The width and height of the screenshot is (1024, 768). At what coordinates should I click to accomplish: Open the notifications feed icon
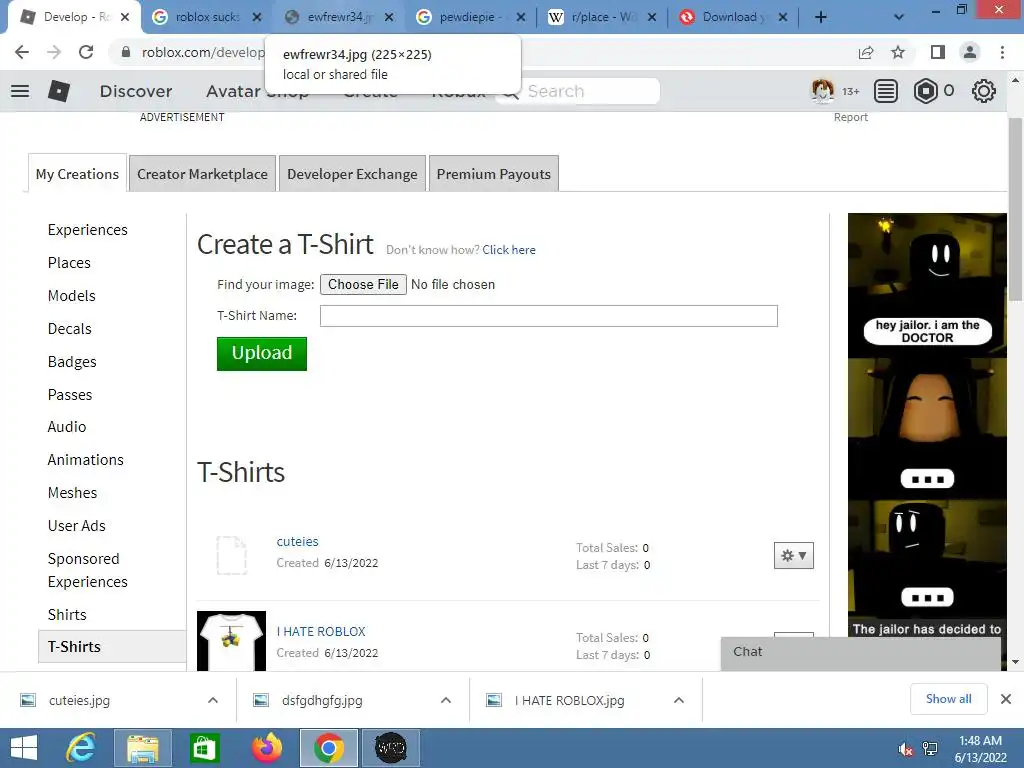pyautogui.click(x=886, y=91)
